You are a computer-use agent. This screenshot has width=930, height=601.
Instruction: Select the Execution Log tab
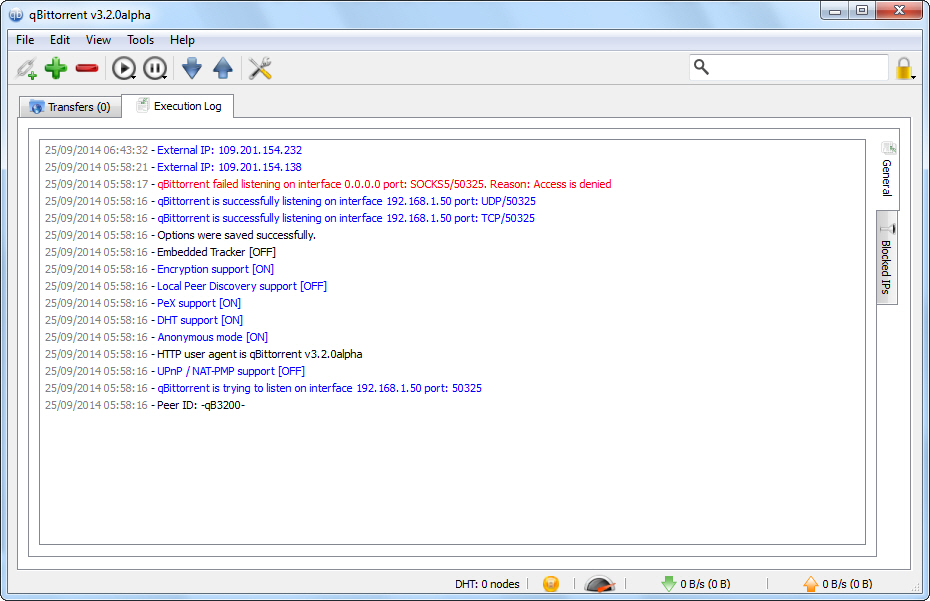click(177, 106)
